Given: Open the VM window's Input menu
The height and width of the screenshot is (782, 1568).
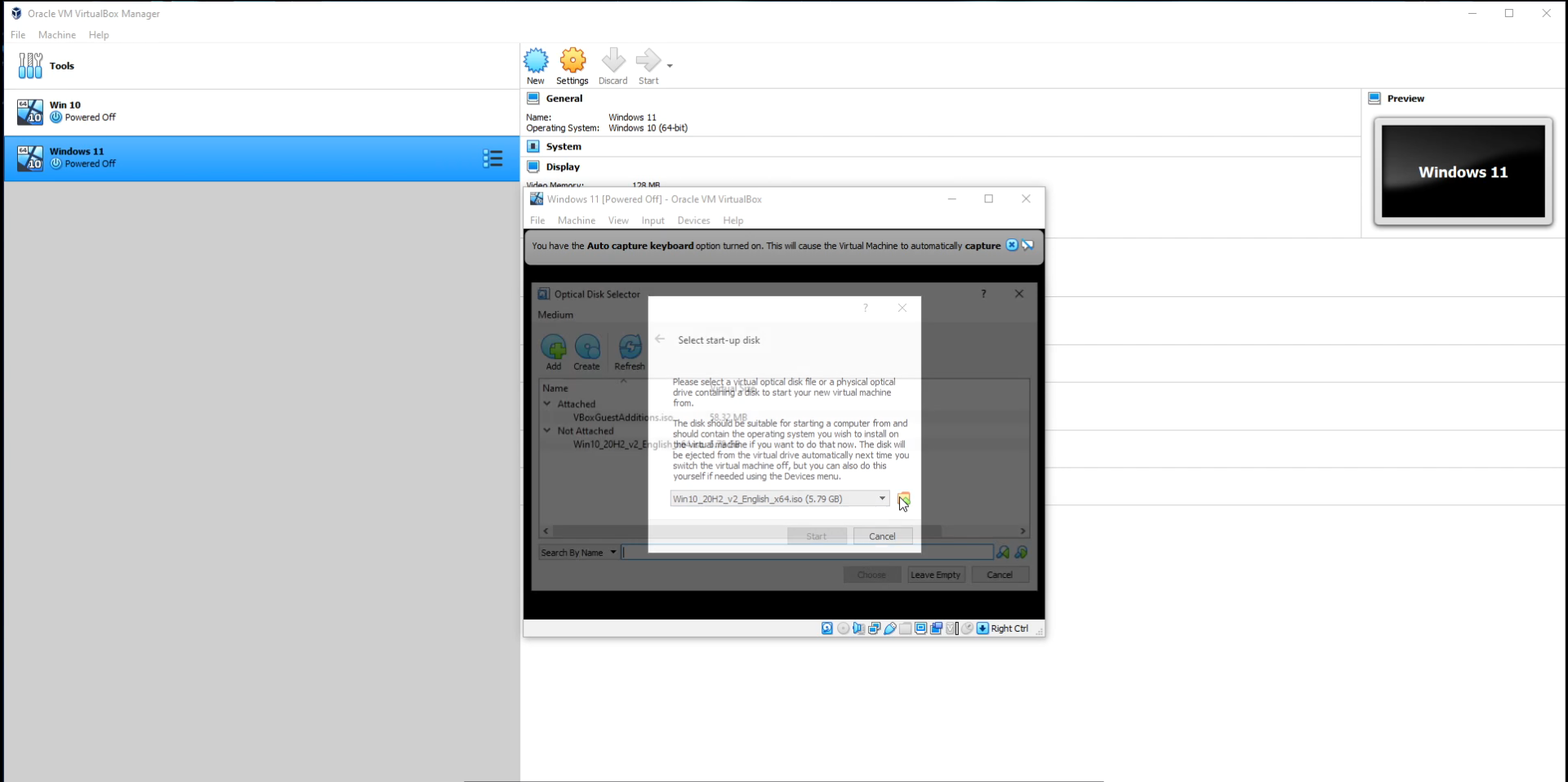Looking at the screenshot, I should click(653, 220).
